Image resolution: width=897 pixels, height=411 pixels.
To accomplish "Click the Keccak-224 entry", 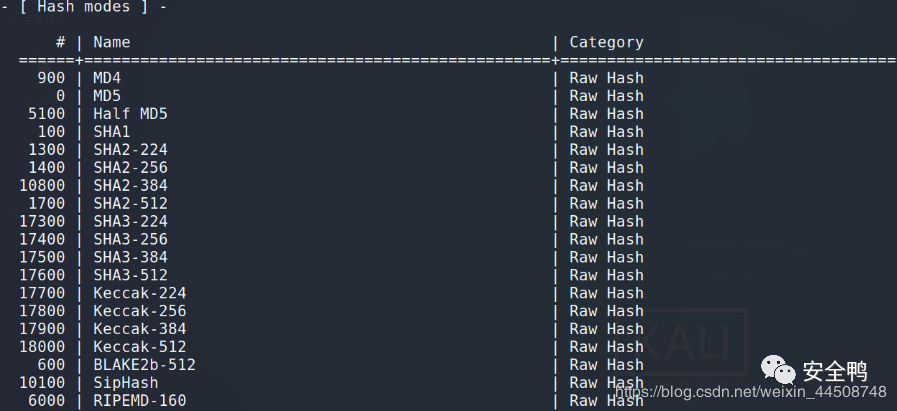I will click(140, 293).
